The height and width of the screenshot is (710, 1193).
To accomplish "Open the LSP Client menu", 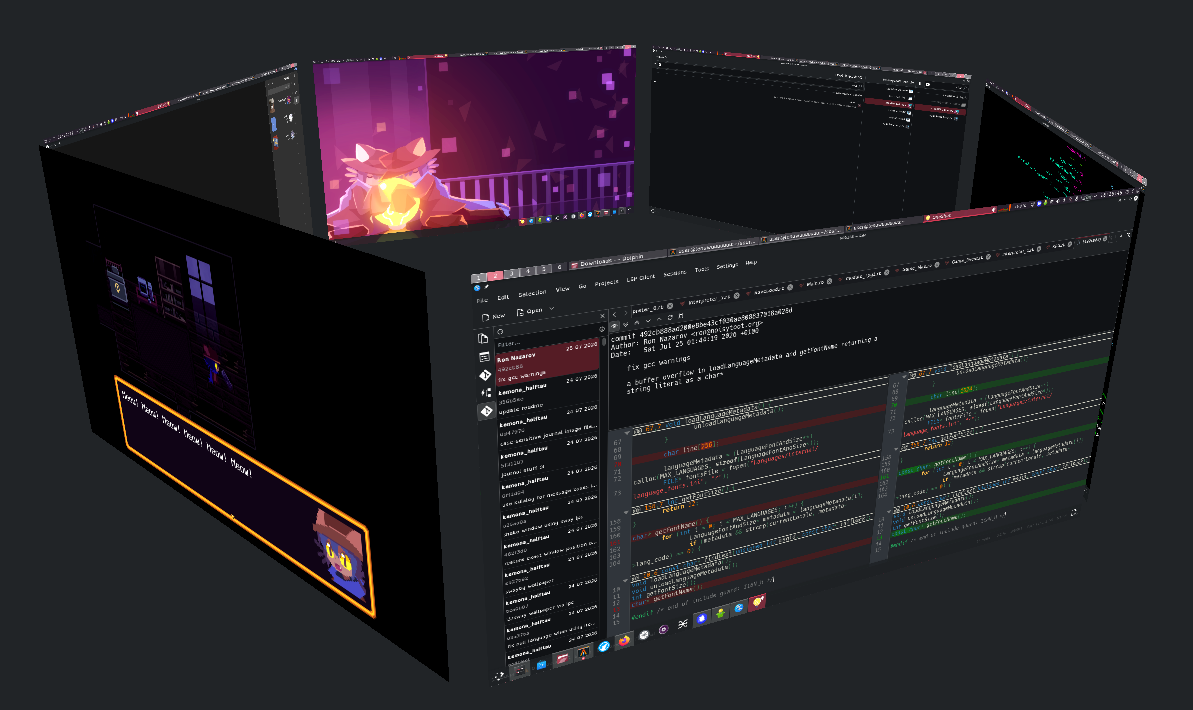I will point(641,279).
